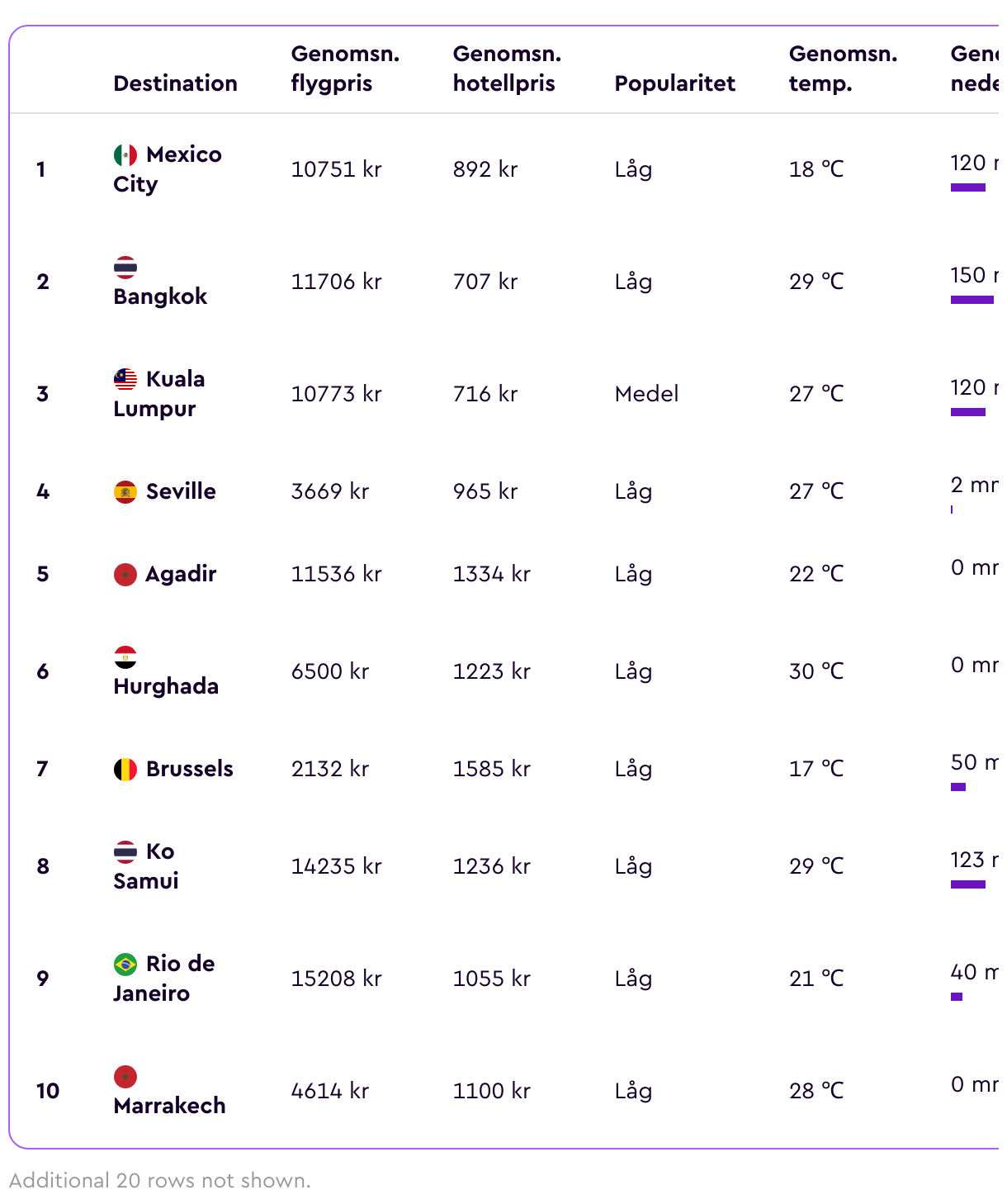Click the Seville flight price 3669 kr
Image resolution: width=1007 pixels, height=1204 pixels.
[x=330, y=491]
